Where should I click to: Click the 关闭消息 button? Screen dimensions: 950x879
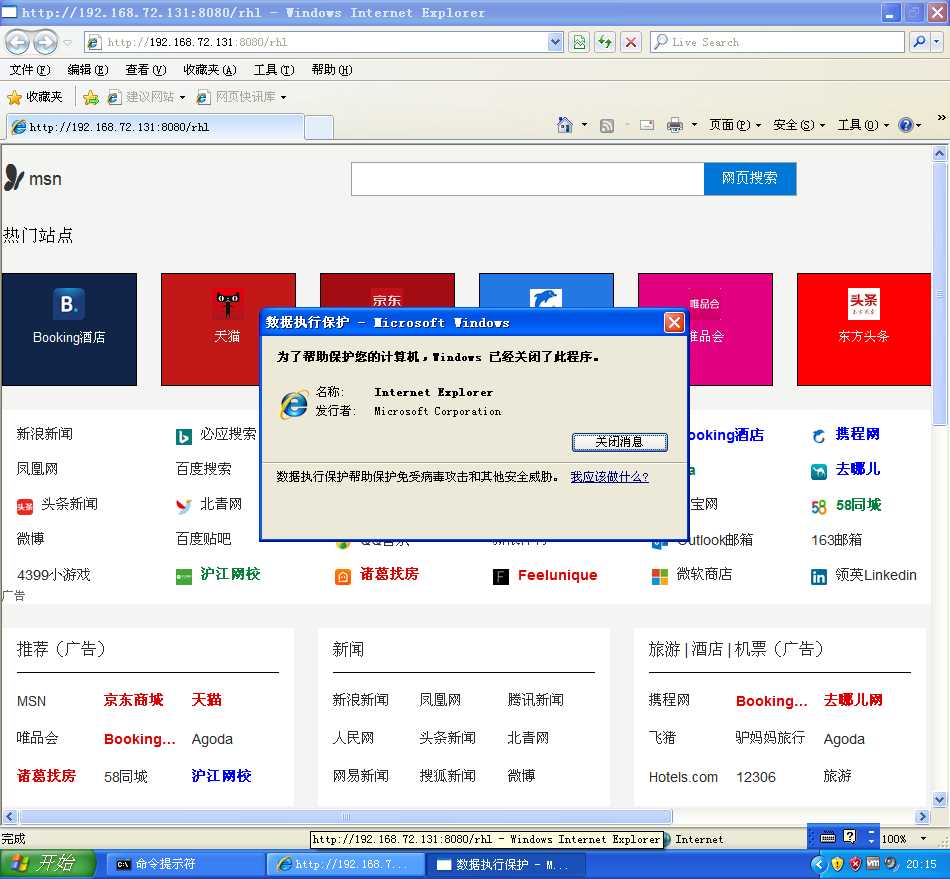620,442
